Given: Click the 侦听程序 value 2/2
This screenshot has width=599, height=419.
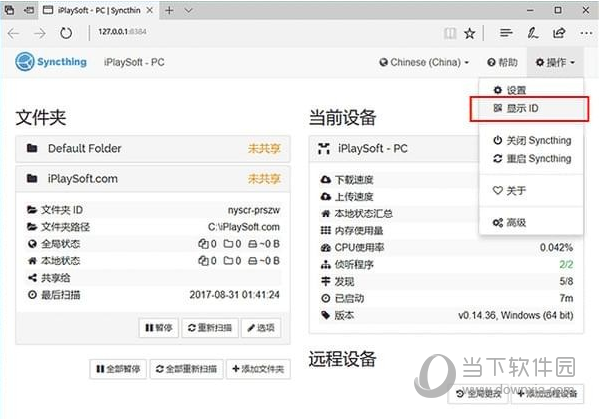Looking at the screenshot, I should point(566,265).
